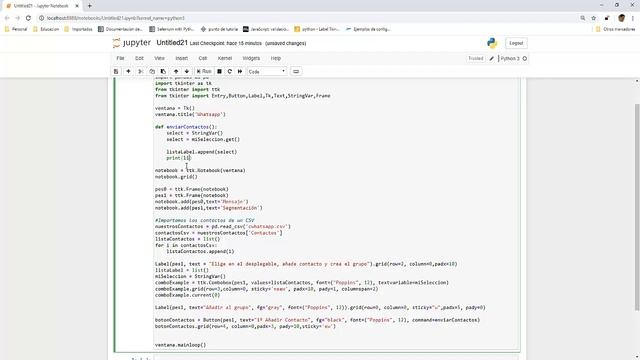Open the Selenium with Python bookmark
This screenshot has height=360, width=640.
[171, 29]
